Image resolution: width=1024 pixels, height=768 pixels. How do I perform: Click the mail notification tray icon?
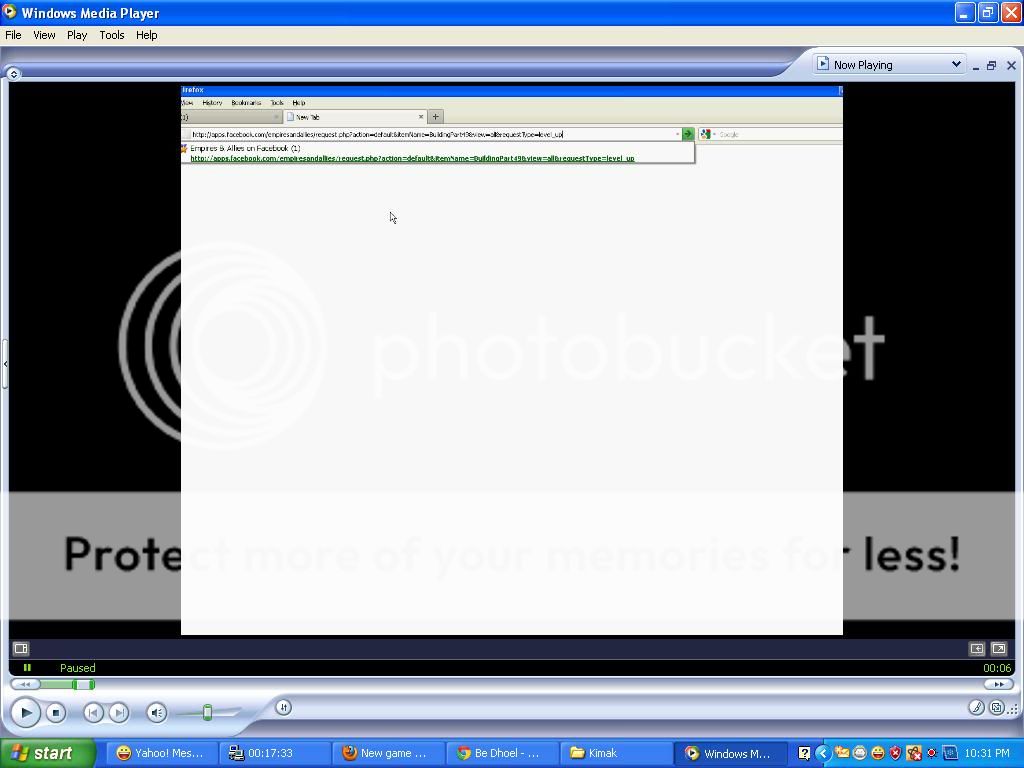click(x=842, y=753)
